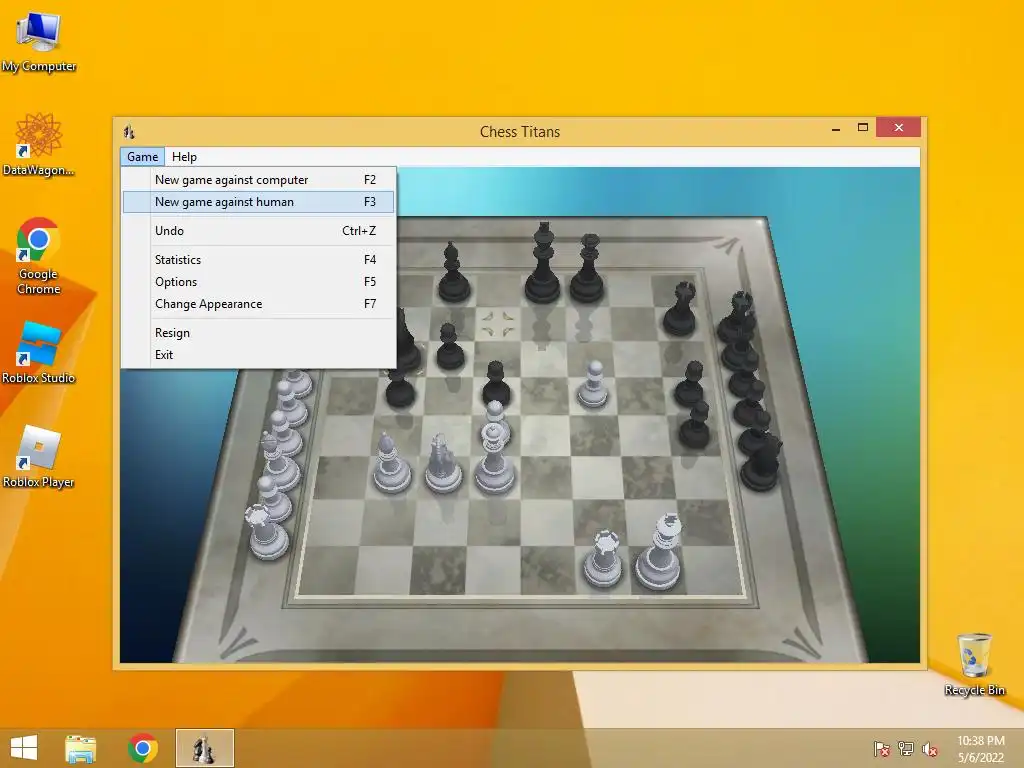Open Chrome from the taskbar

(x=143, y=748)
